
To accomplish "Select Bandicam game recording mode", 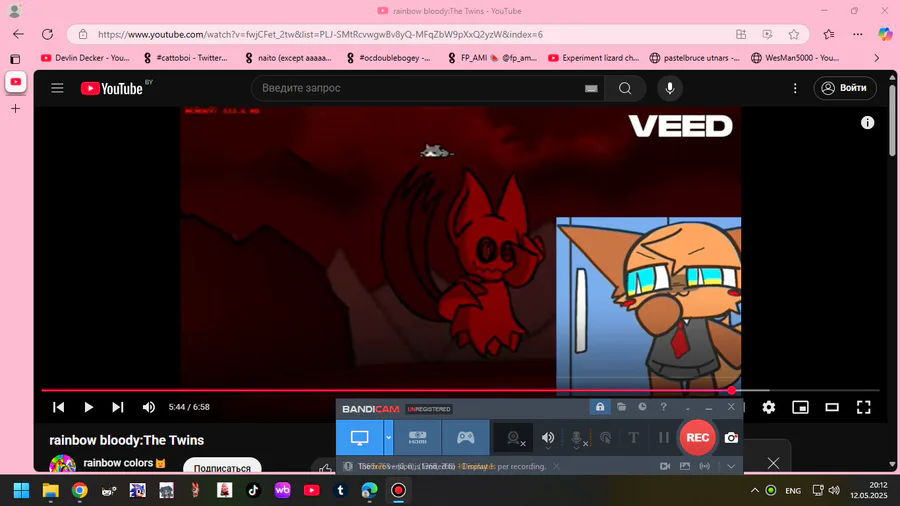I will tap(465, 438).
